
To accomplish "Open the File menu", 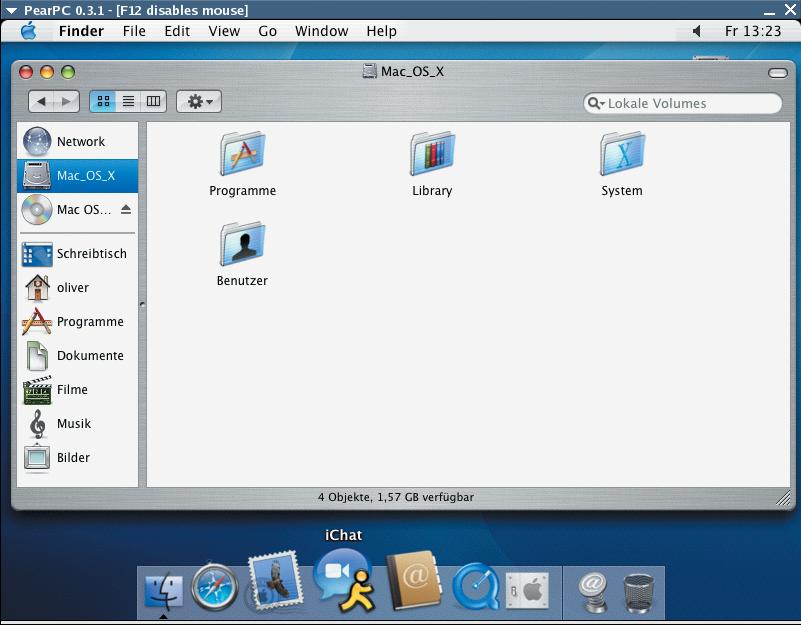I will 134,31.
